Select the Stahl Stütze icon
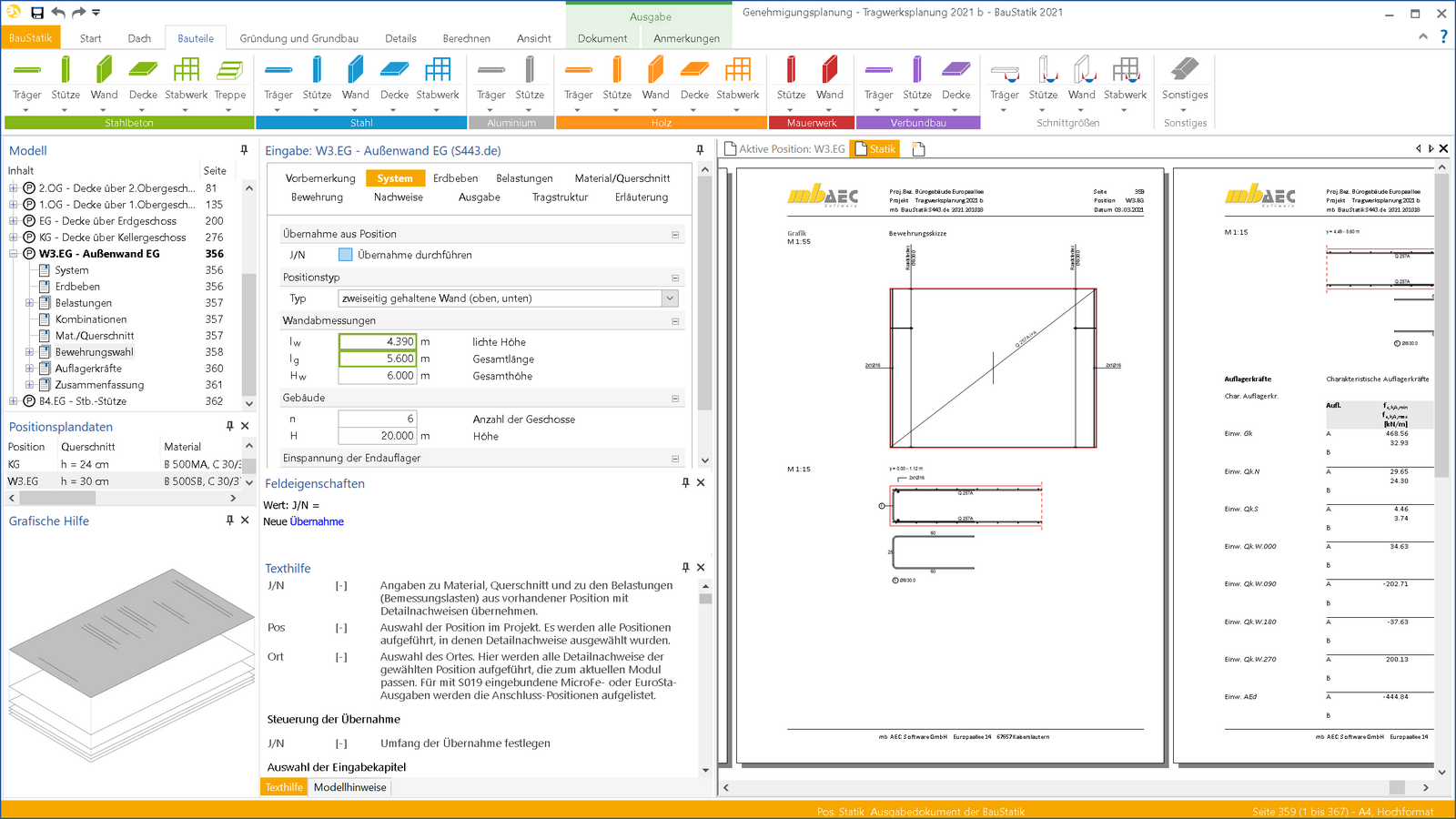This screenshot has width=1456, height=819. click(317, 71)
